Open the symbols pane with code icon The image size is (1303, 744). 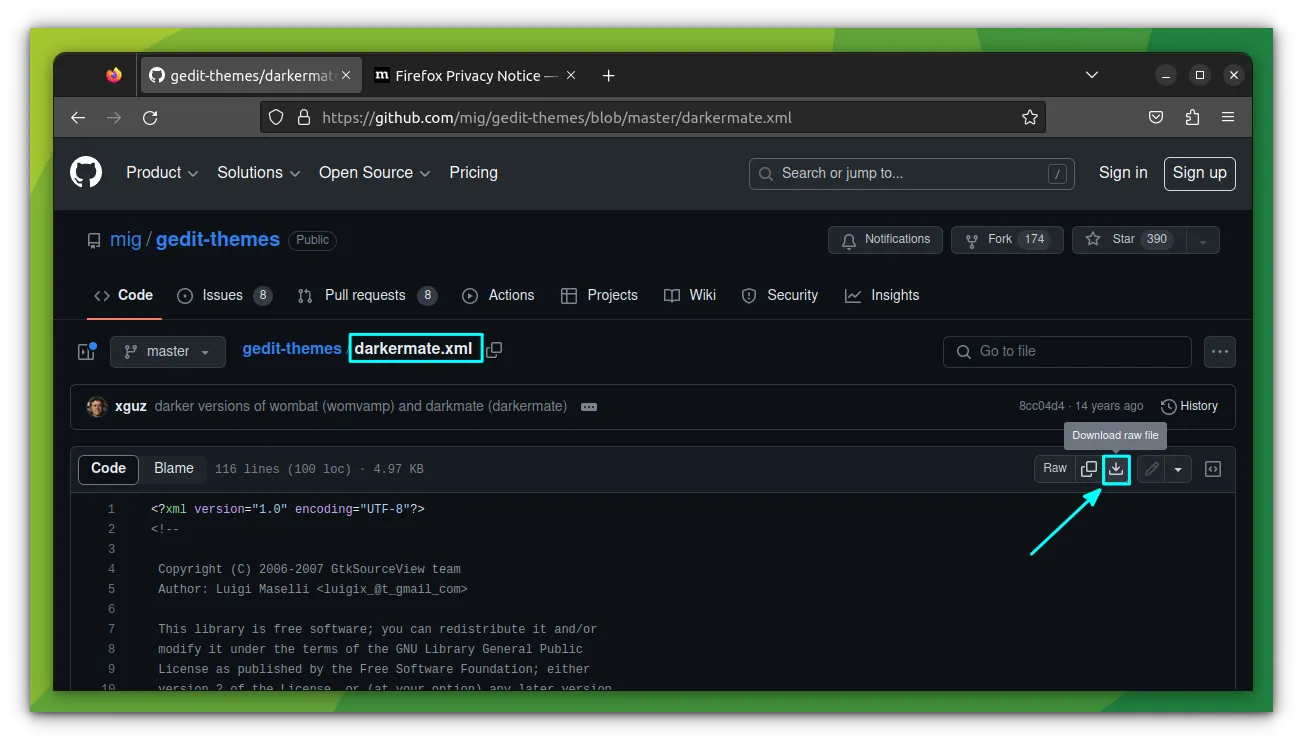point(1212,468)
